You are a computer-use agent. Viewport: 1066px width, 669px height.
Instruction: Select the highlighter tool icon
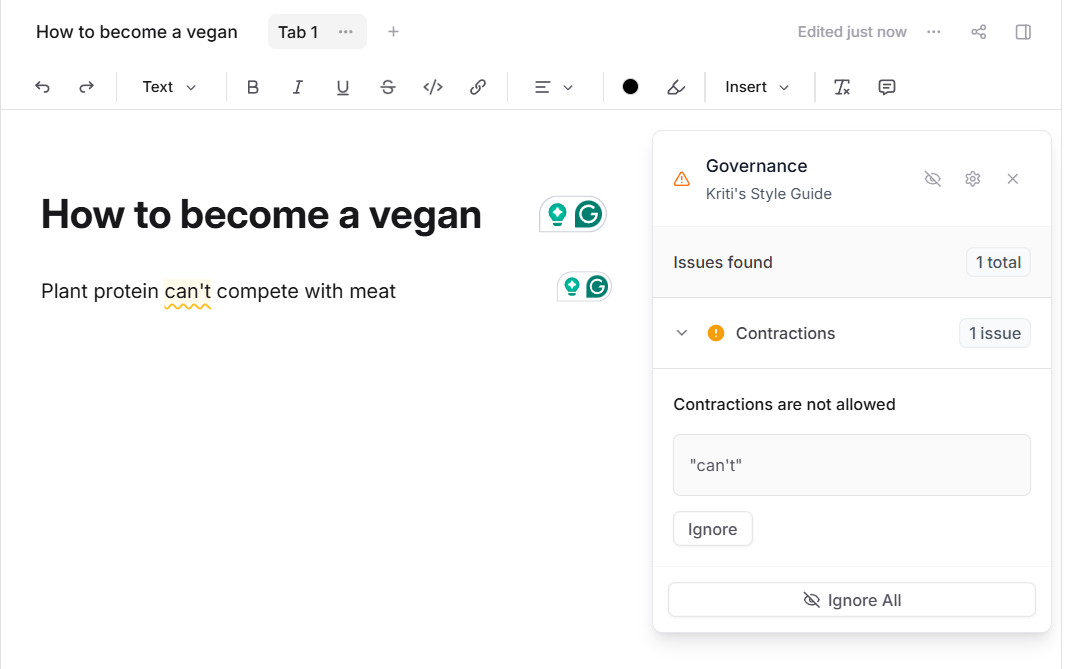coord(676,87)
